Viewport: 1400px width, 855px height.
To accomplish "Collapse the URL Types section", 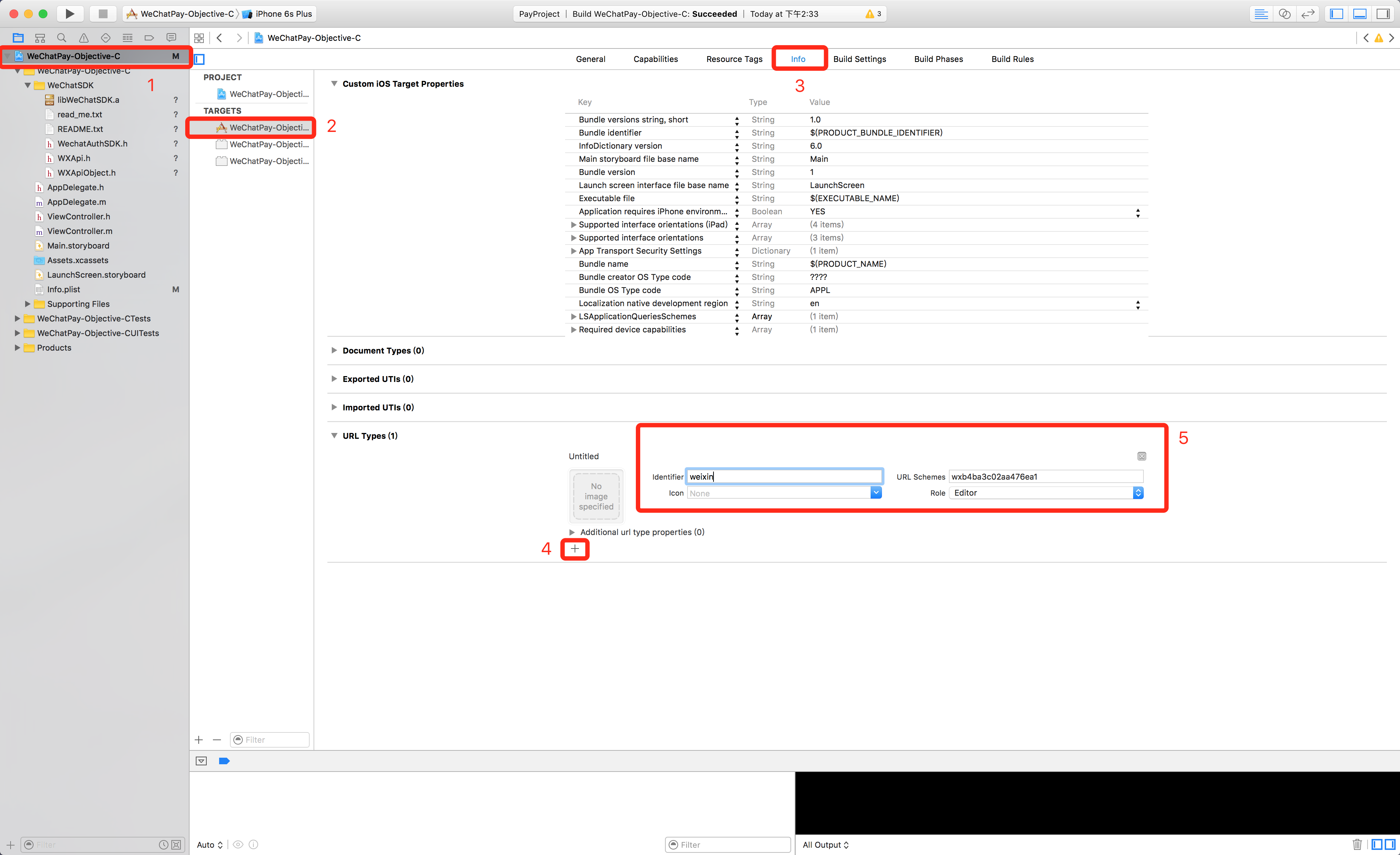I will (x=334, y=436).
